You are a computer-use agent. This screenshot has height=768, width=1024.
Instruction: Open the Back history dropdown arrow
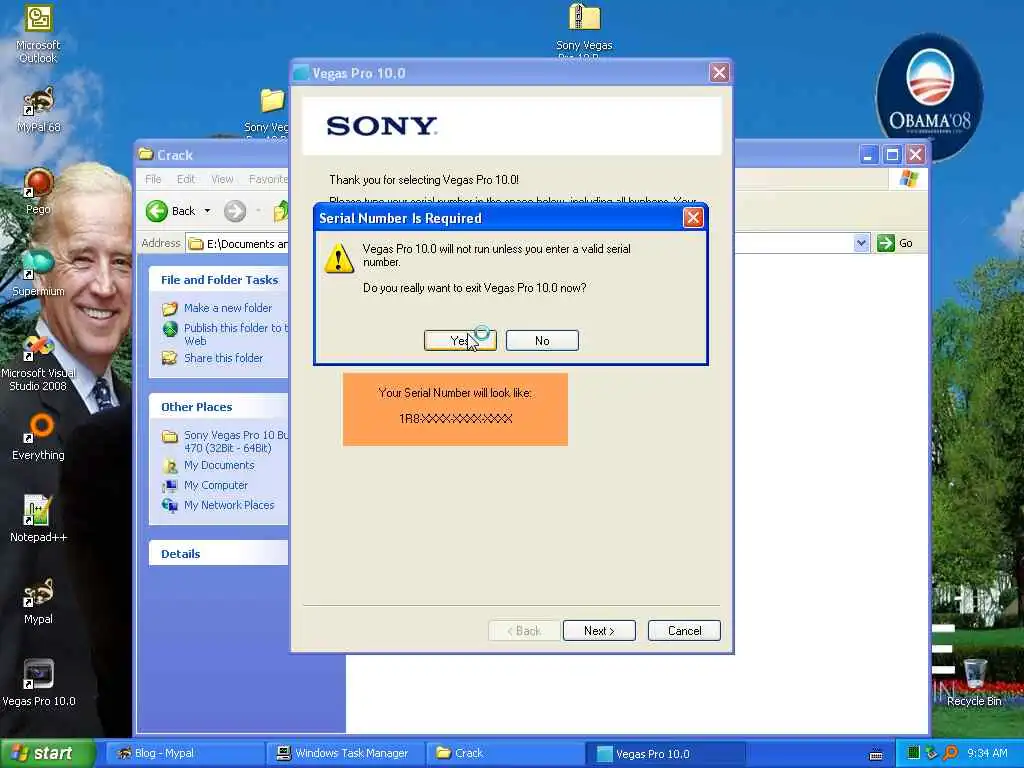point(207,211)
